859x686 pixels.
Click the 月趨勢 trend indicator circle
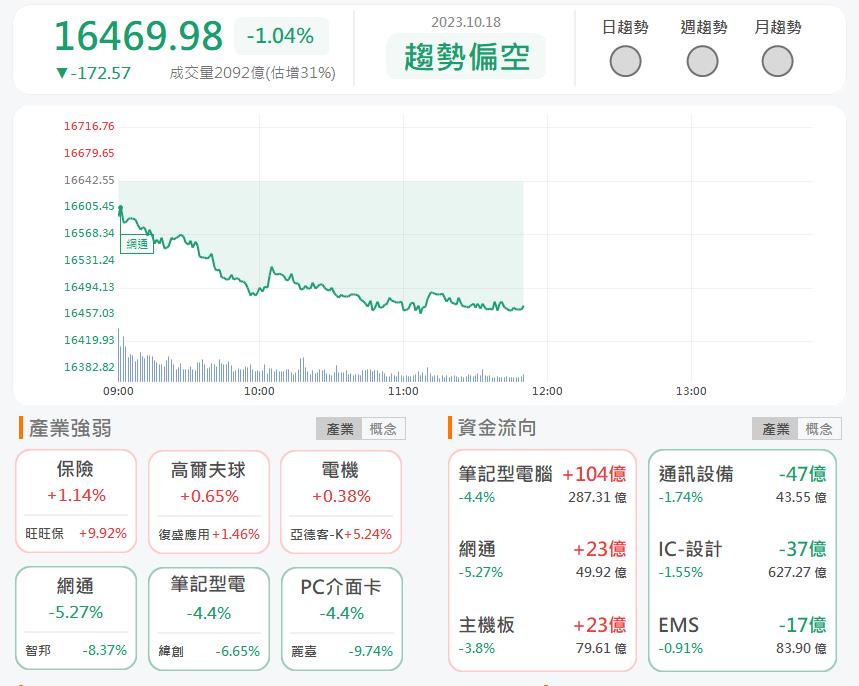click(775, 61)
